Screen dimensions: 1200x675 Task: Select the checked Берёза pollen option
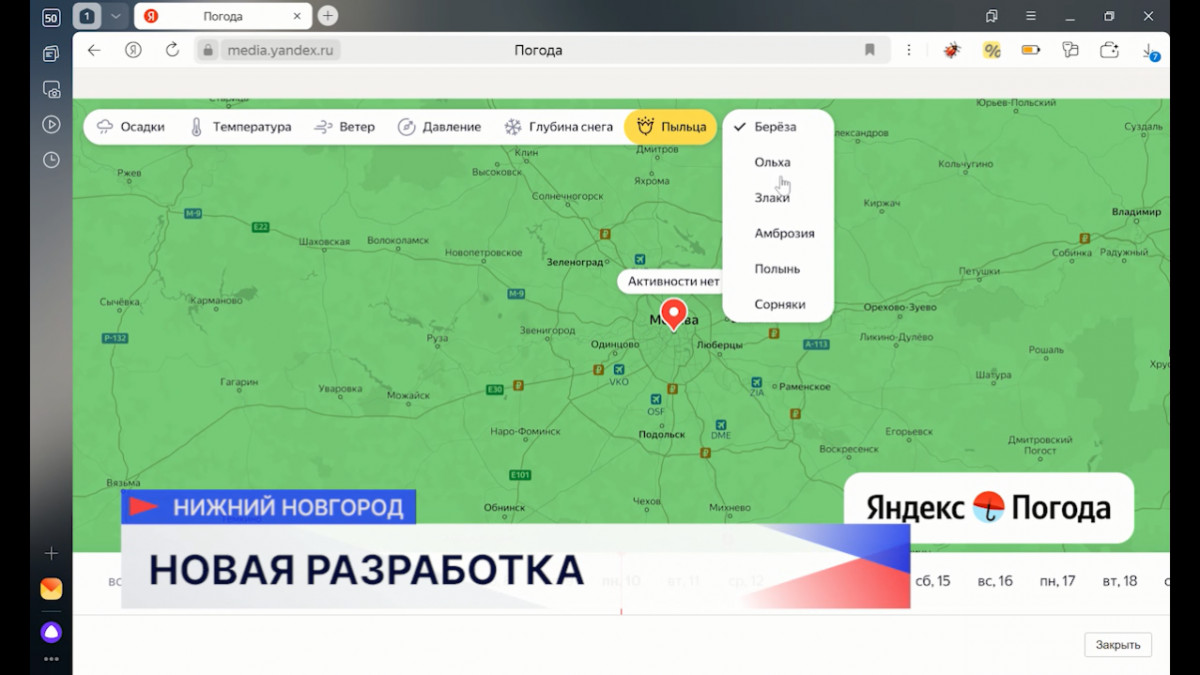pos(775,127)
